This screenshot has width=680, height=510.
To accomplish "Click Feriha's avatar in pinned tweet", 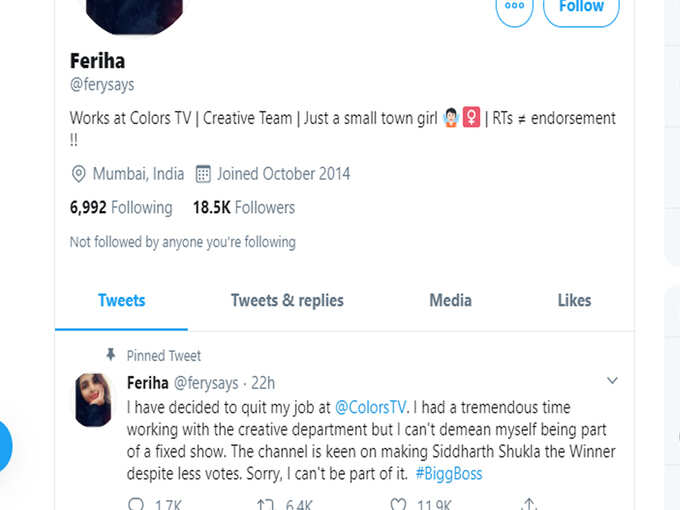I will 93,400.
